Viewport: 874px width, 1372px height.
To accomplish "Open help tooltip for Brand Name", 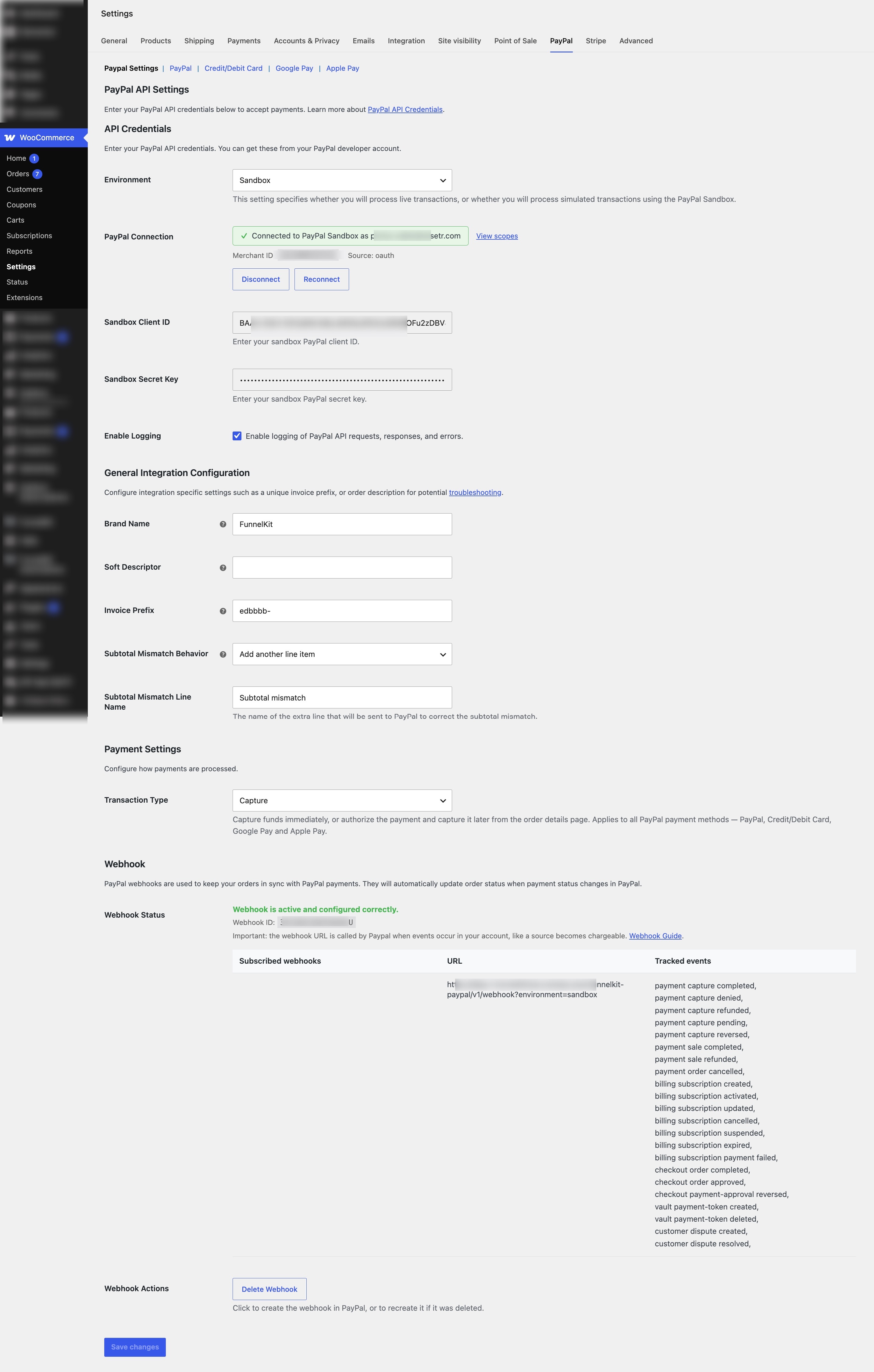I will point(223,524).
